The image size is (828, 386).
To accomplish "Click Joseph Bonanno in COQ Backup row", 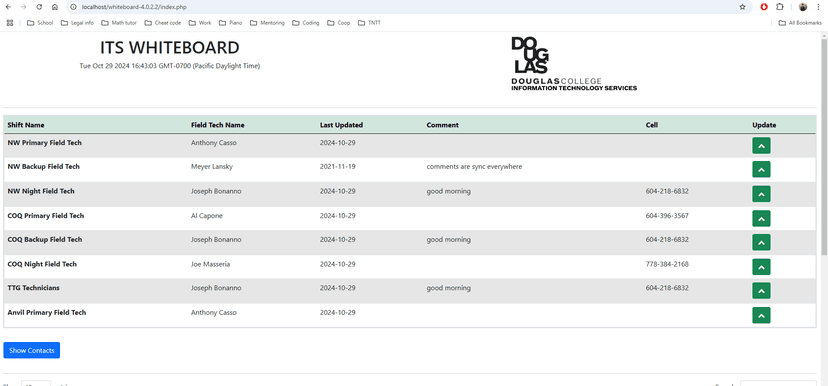I will tap(216, 240).
